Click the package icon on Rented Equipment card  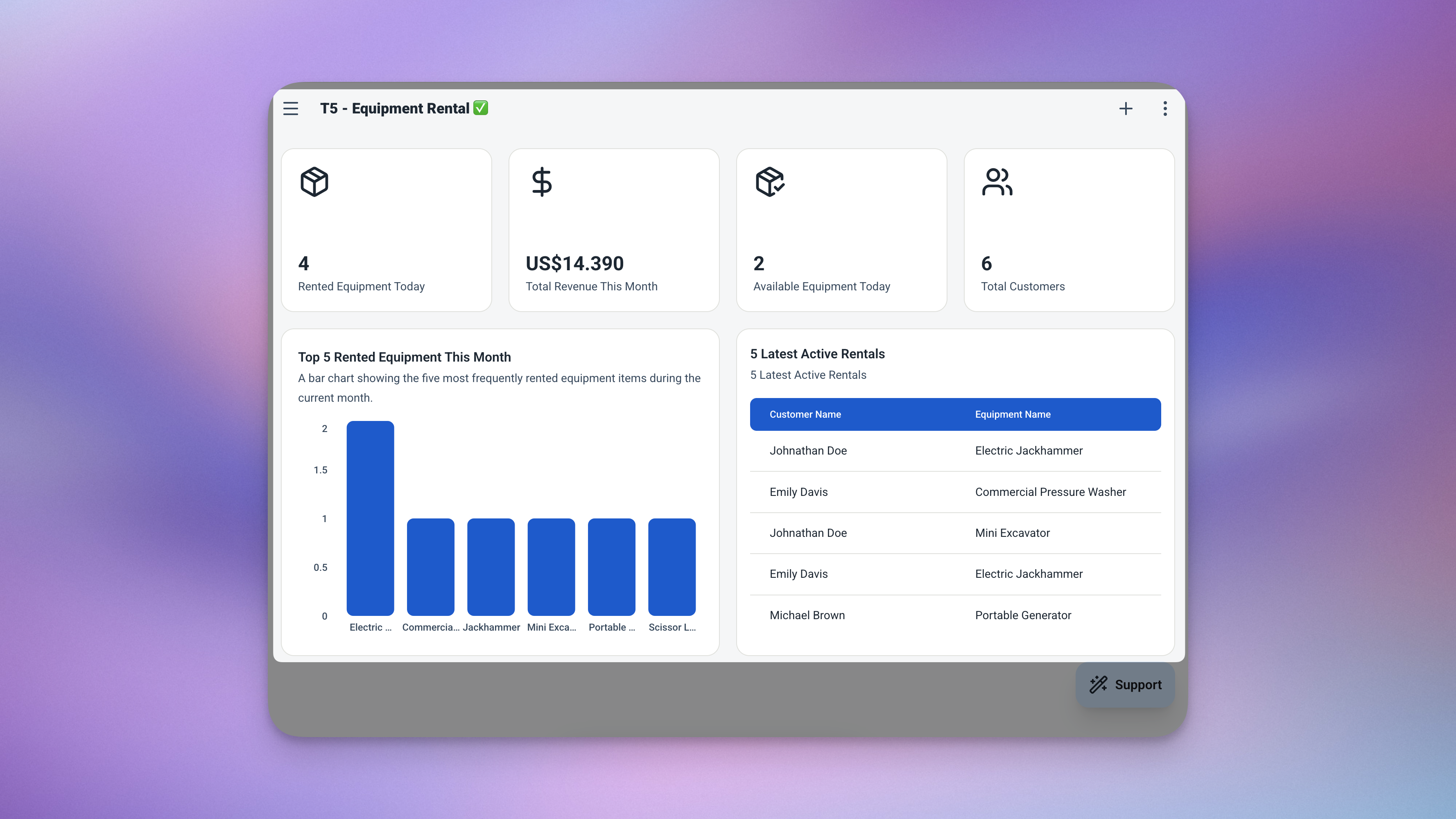pyautogui.click(x=314, y=181)
